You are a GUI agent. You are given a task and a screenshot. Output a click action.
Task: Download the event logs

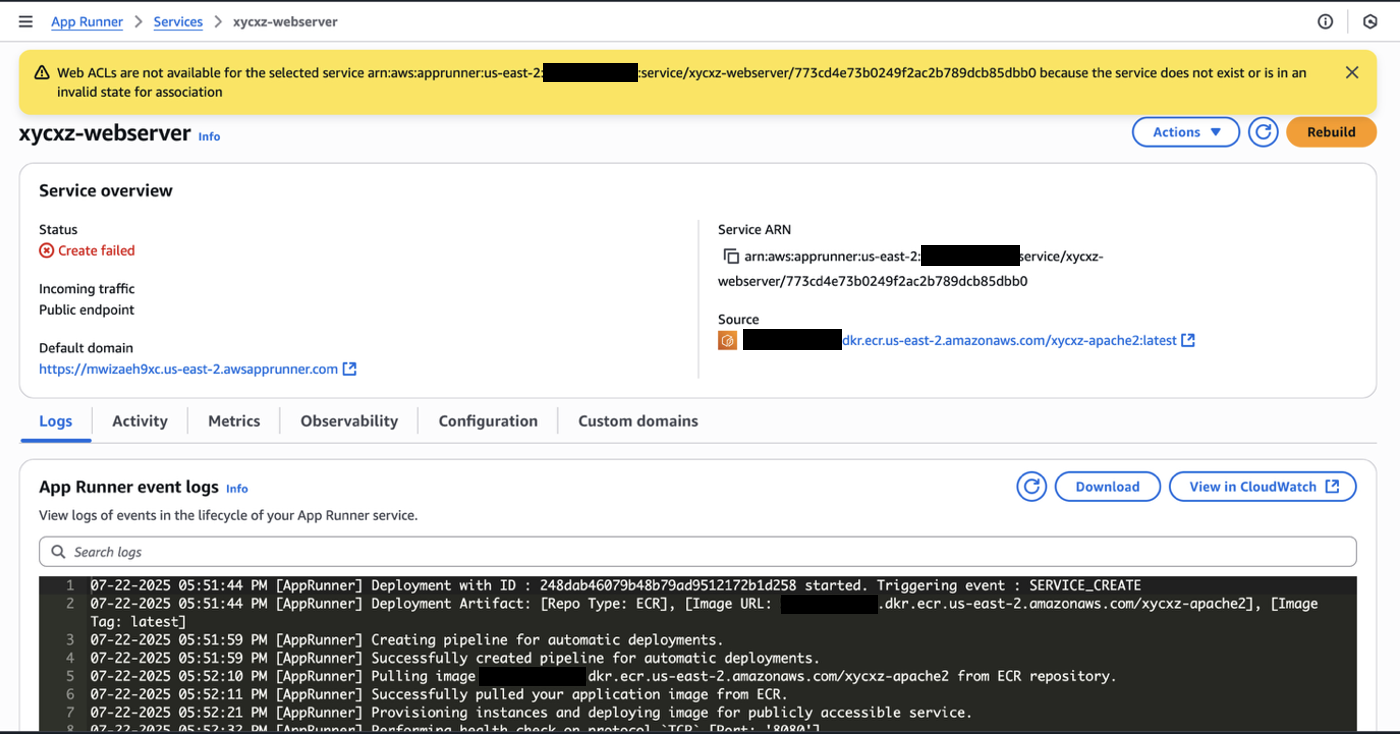1107,486
